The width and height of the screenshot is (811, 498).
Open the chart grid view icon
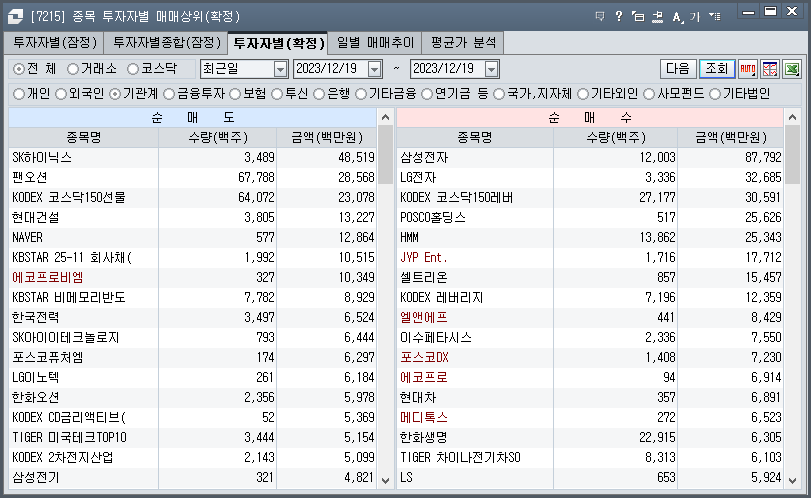click(770, 69)
